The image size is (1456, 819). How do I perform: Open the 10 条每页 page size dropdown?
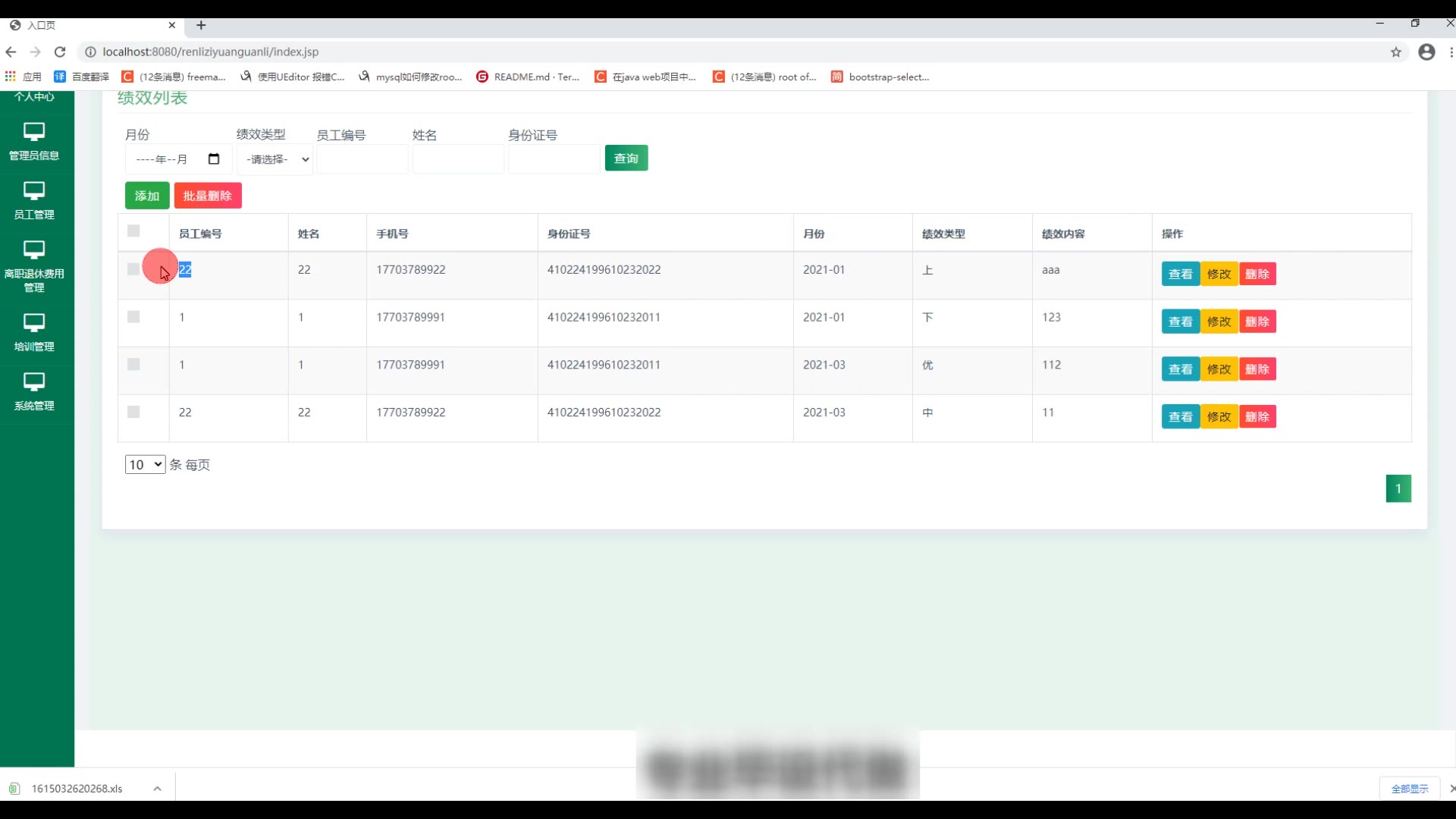pos(145,465)
